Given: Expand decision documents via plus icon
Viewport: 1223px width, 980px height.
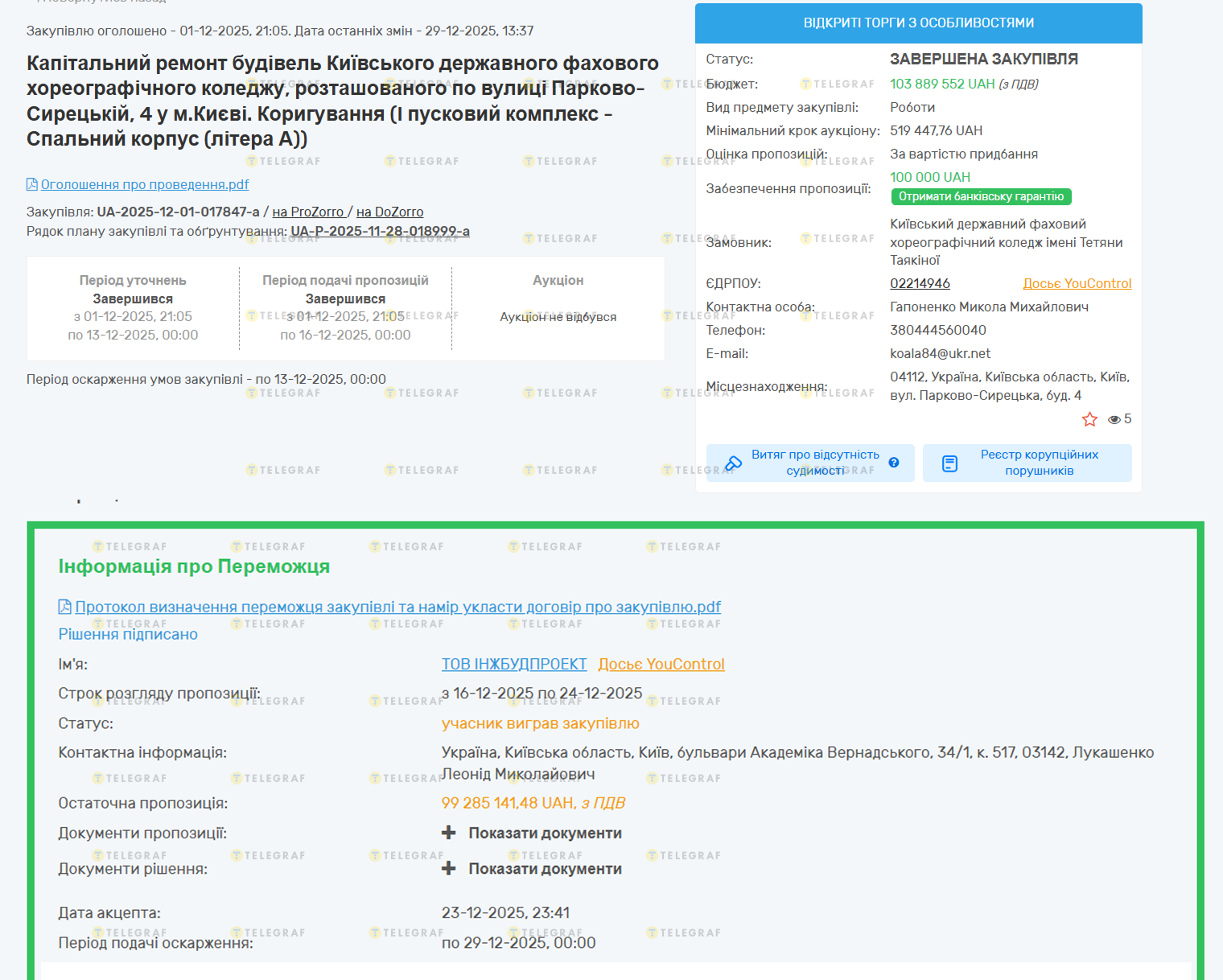Looking at the screenshot, I should coord(449,869).
